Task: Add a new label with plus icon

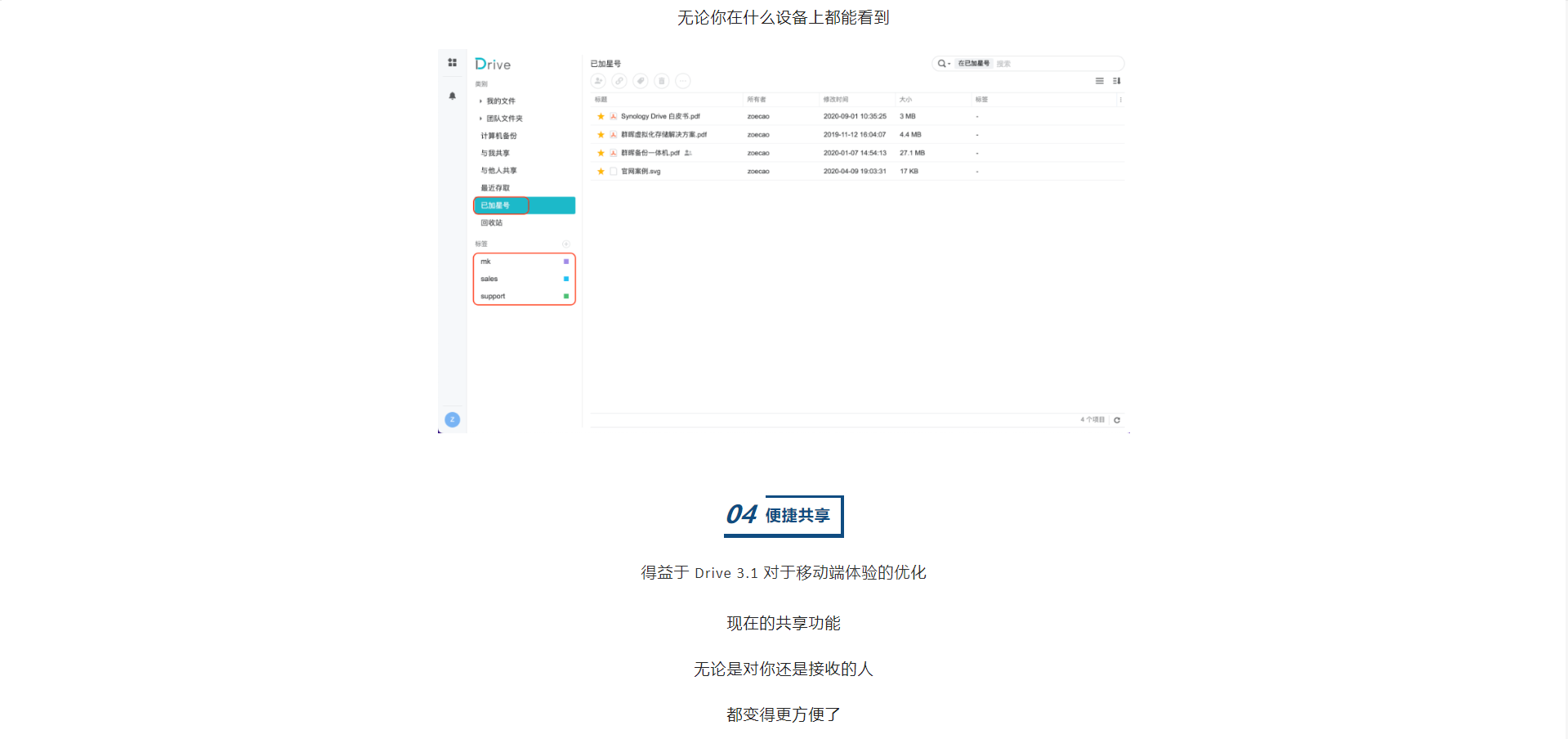Action: click(565, 244)
